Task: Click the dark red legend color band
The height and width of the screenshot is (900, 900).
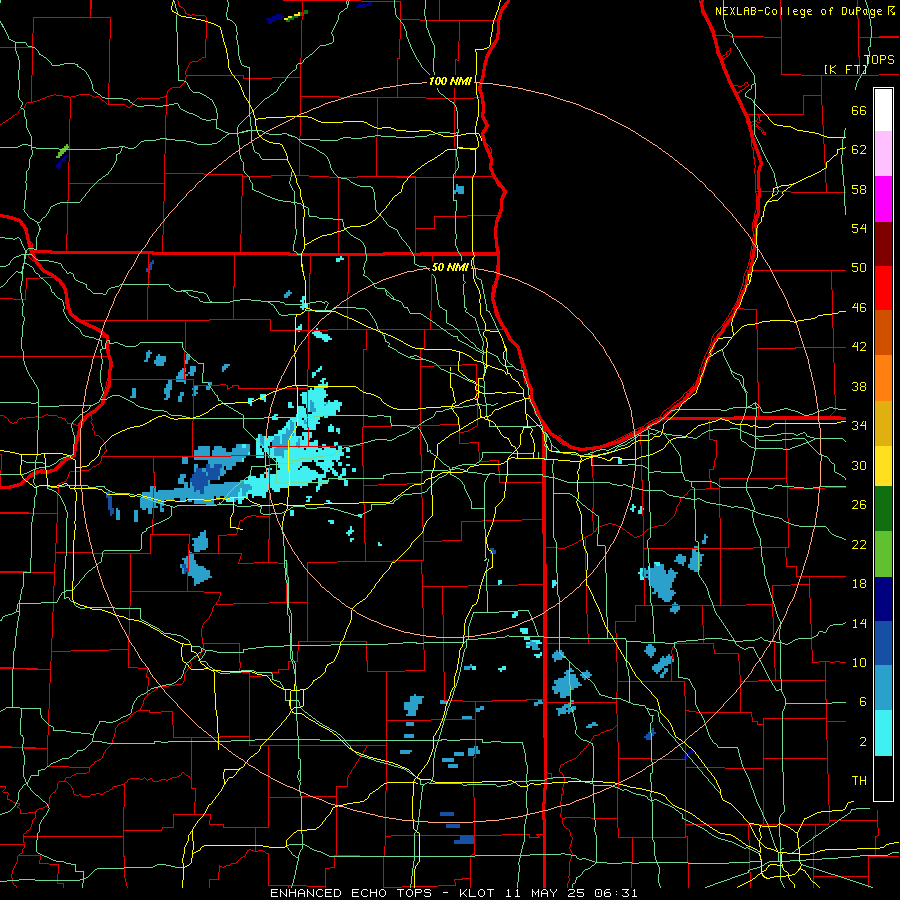Action: [883, 244]
